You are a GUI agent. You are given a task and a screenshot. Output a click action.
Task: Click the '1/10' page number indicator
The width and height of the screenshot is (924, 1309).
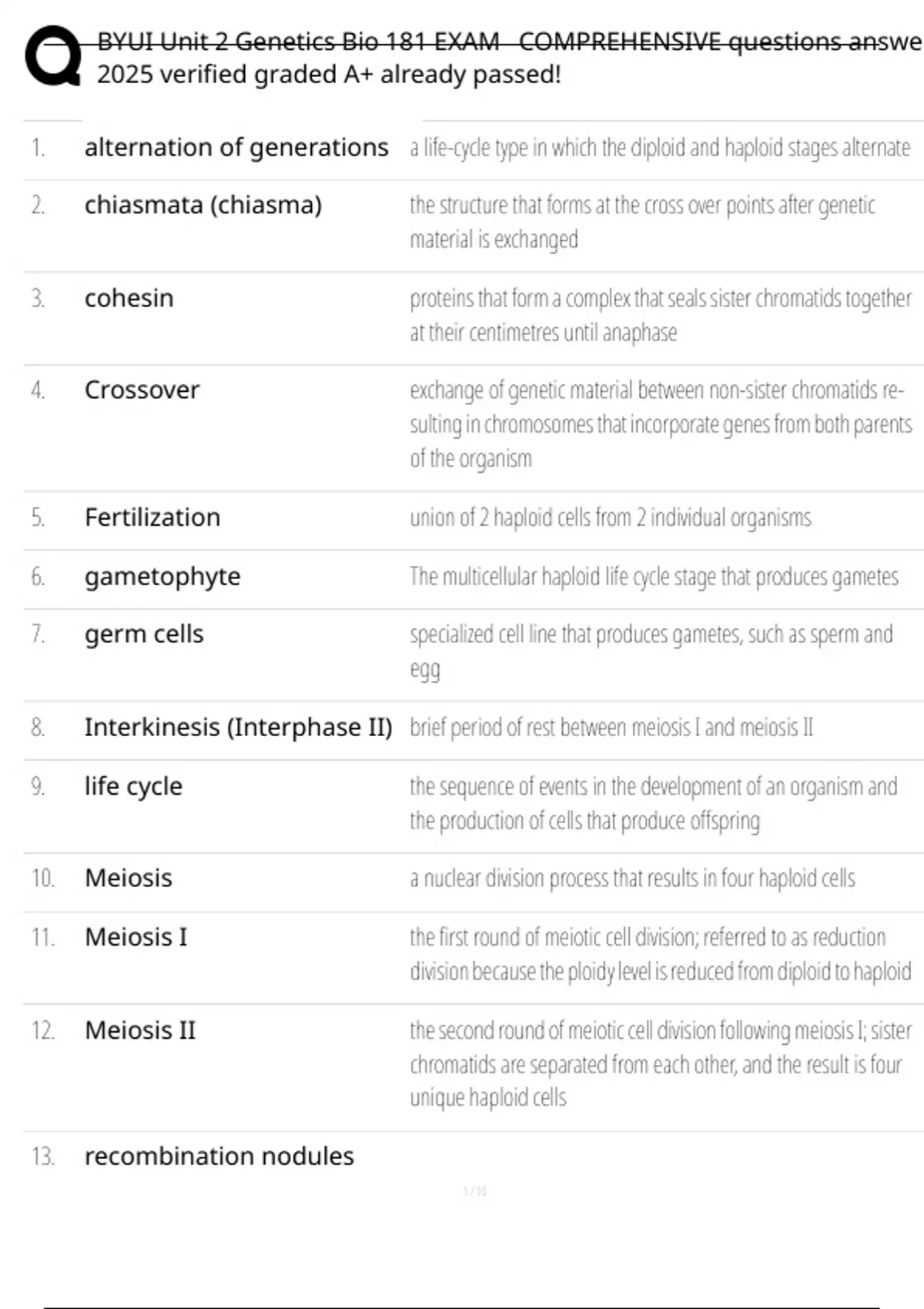click(475, 1191)
